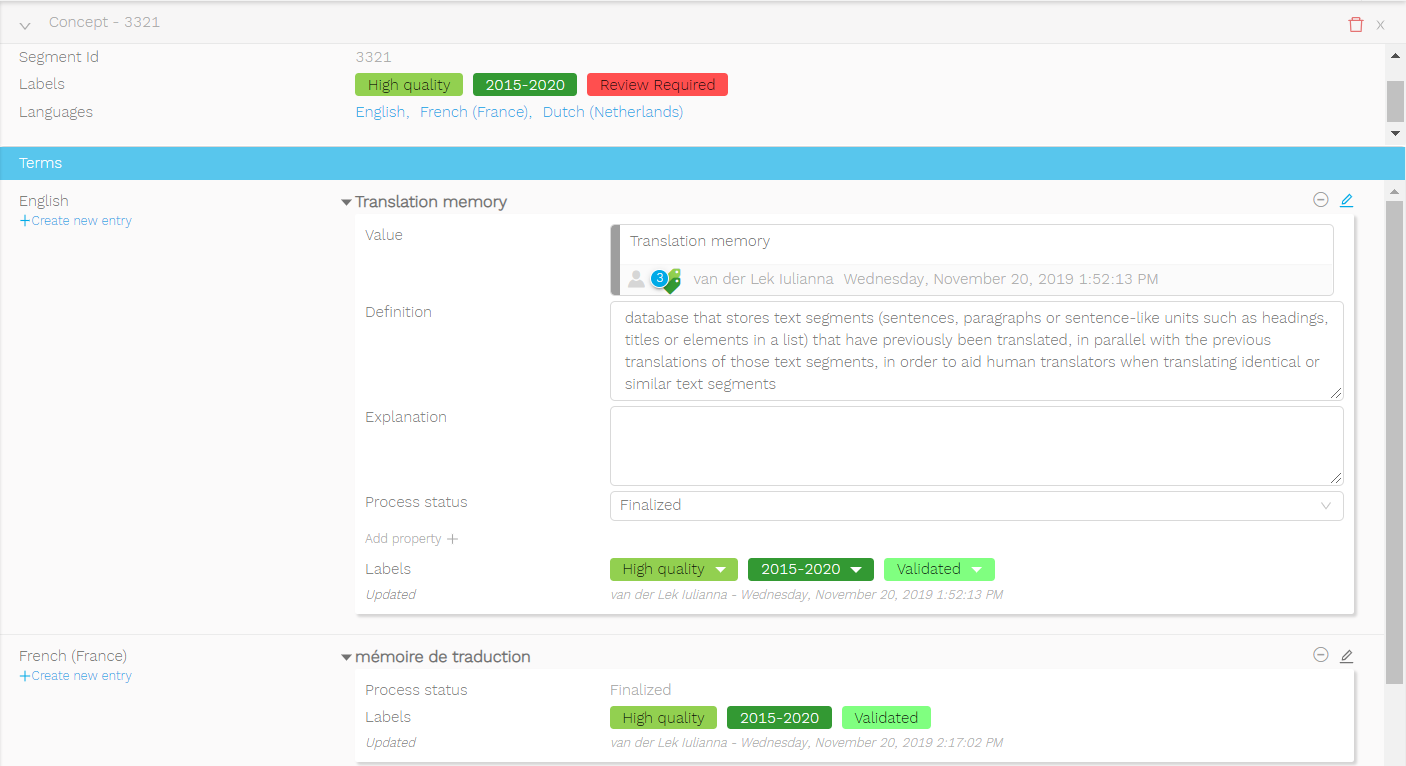
Task: Click the red trash delete concept icon
Action: (x=1355, y=24)
